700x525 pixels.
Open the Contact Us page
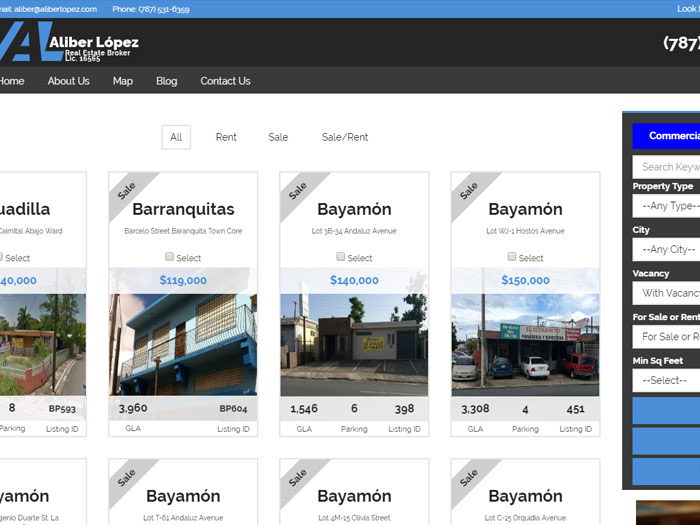(225, 81)
